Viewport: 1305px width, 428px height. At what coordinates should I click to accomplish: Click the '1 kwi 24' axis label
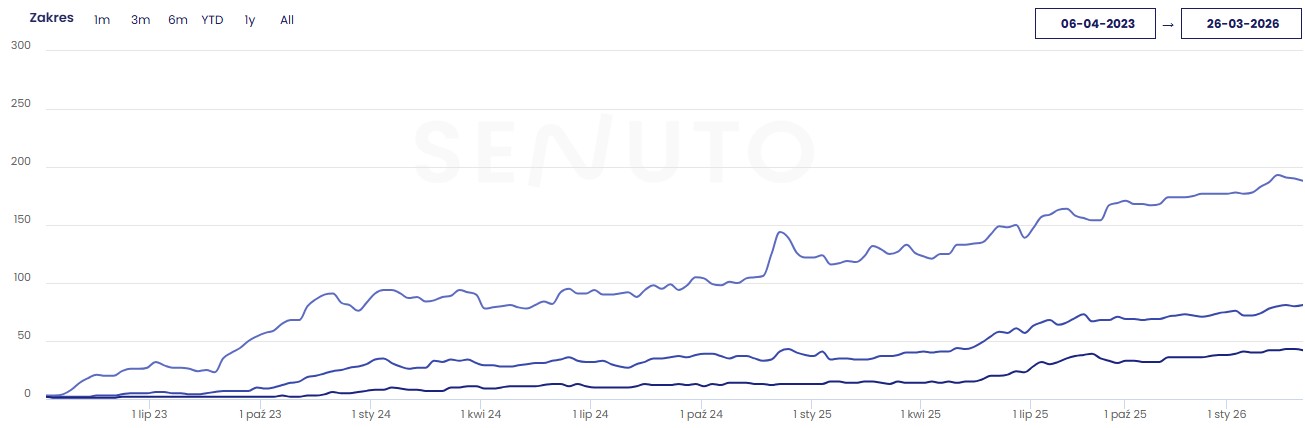coord(481,412)
